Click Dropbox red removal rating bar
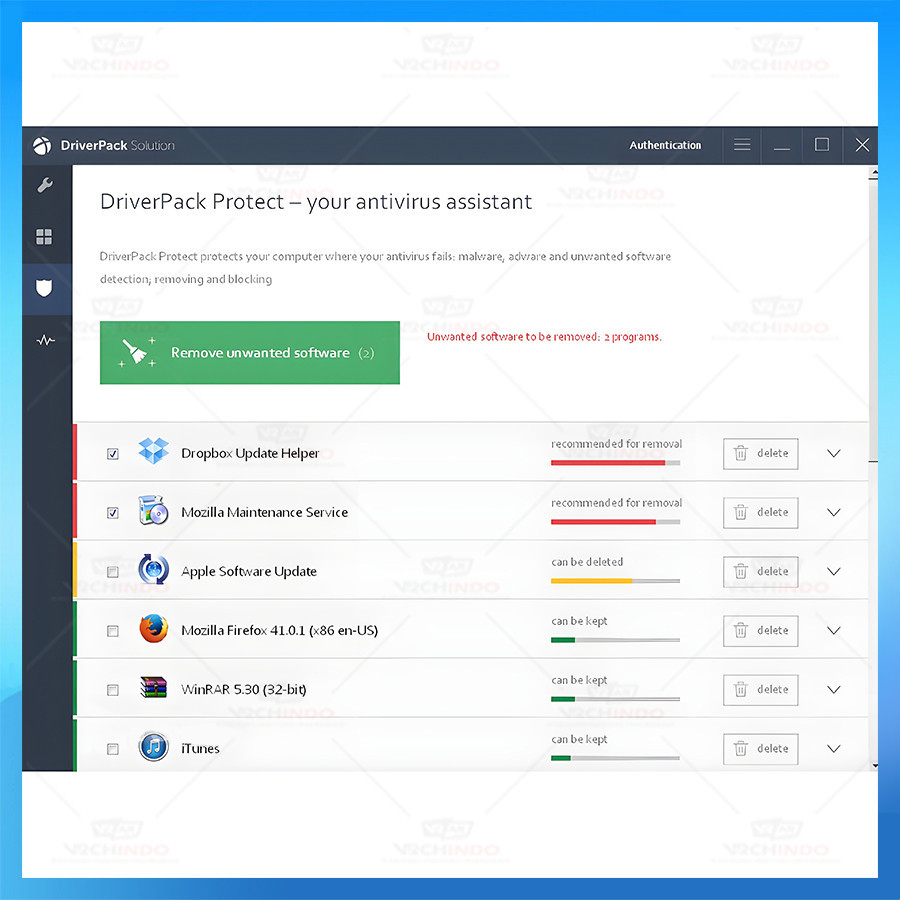The image size is (900, 900). (615, 463)
